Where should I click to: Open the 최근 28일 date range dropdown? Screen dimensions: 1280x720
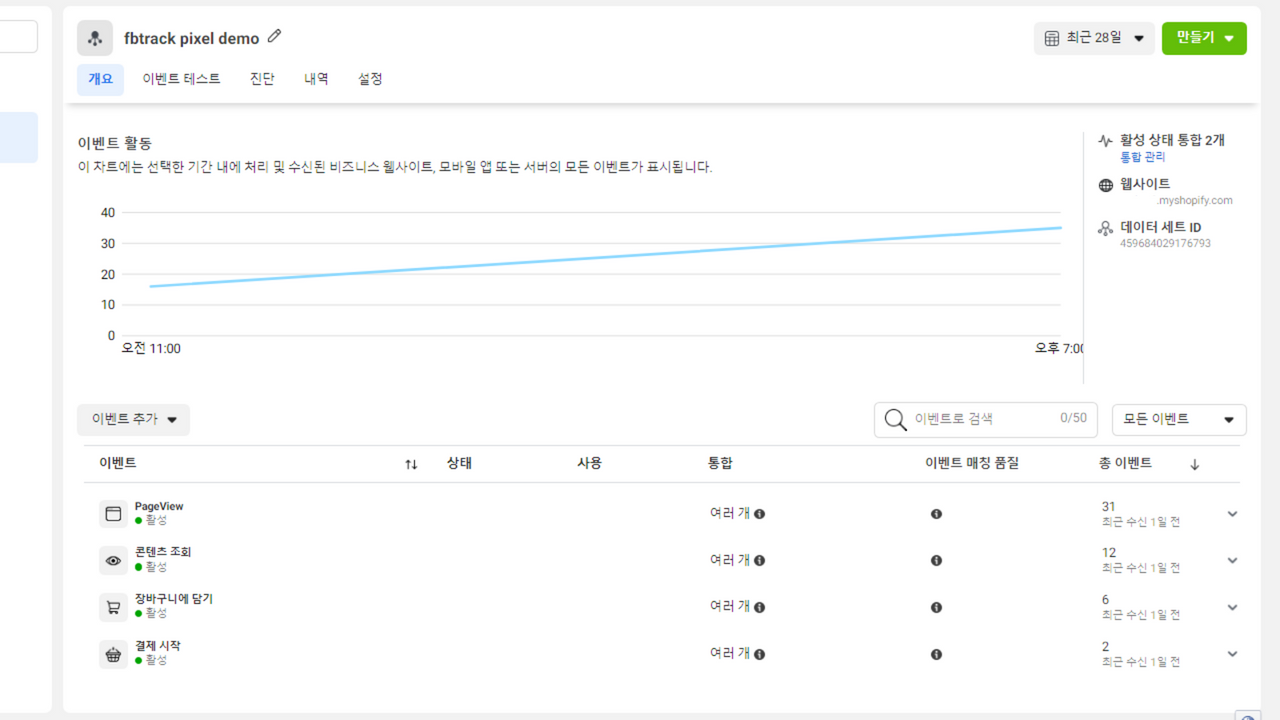click(1094, 38)
